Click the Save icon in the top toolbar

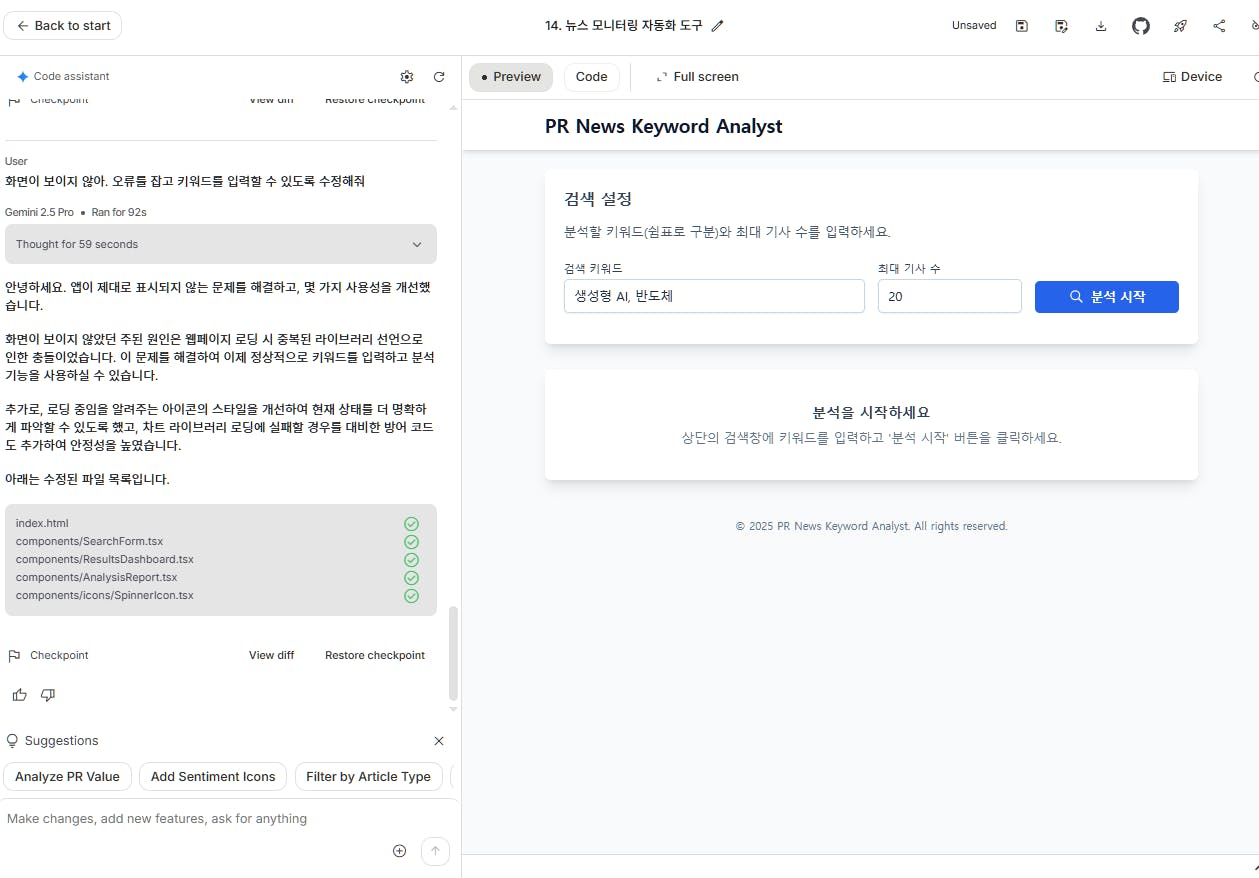(1021, 25)
